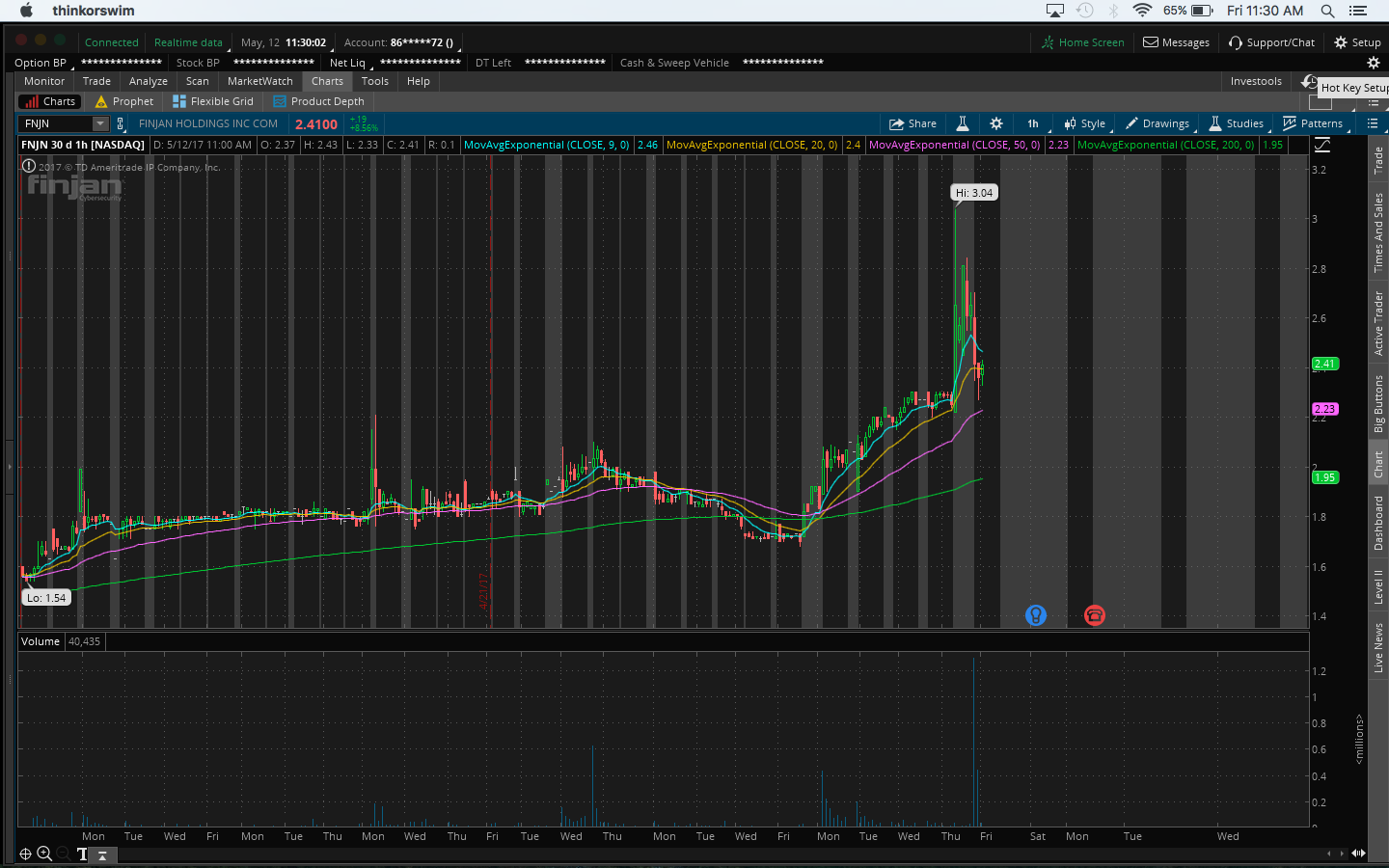This screenshot has height=868, width=1389.
Task: Open the chart list menu icon after Patterns
Action: tap(1373, 123)
